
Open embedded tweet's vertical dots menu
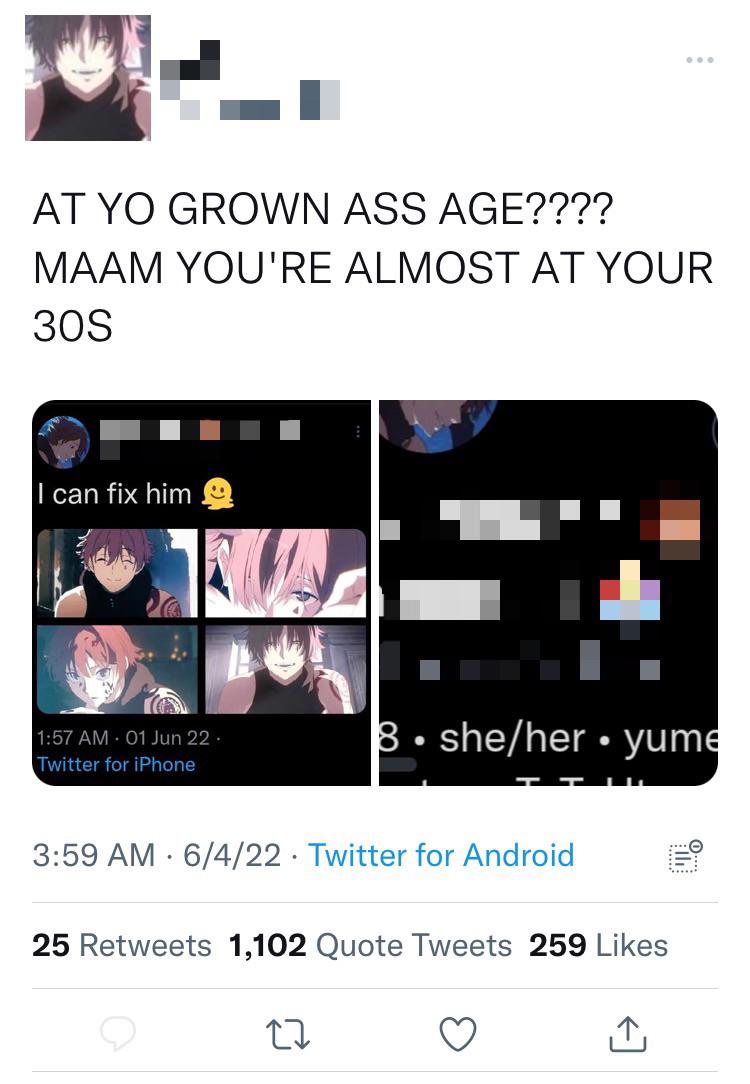[357, 431]
